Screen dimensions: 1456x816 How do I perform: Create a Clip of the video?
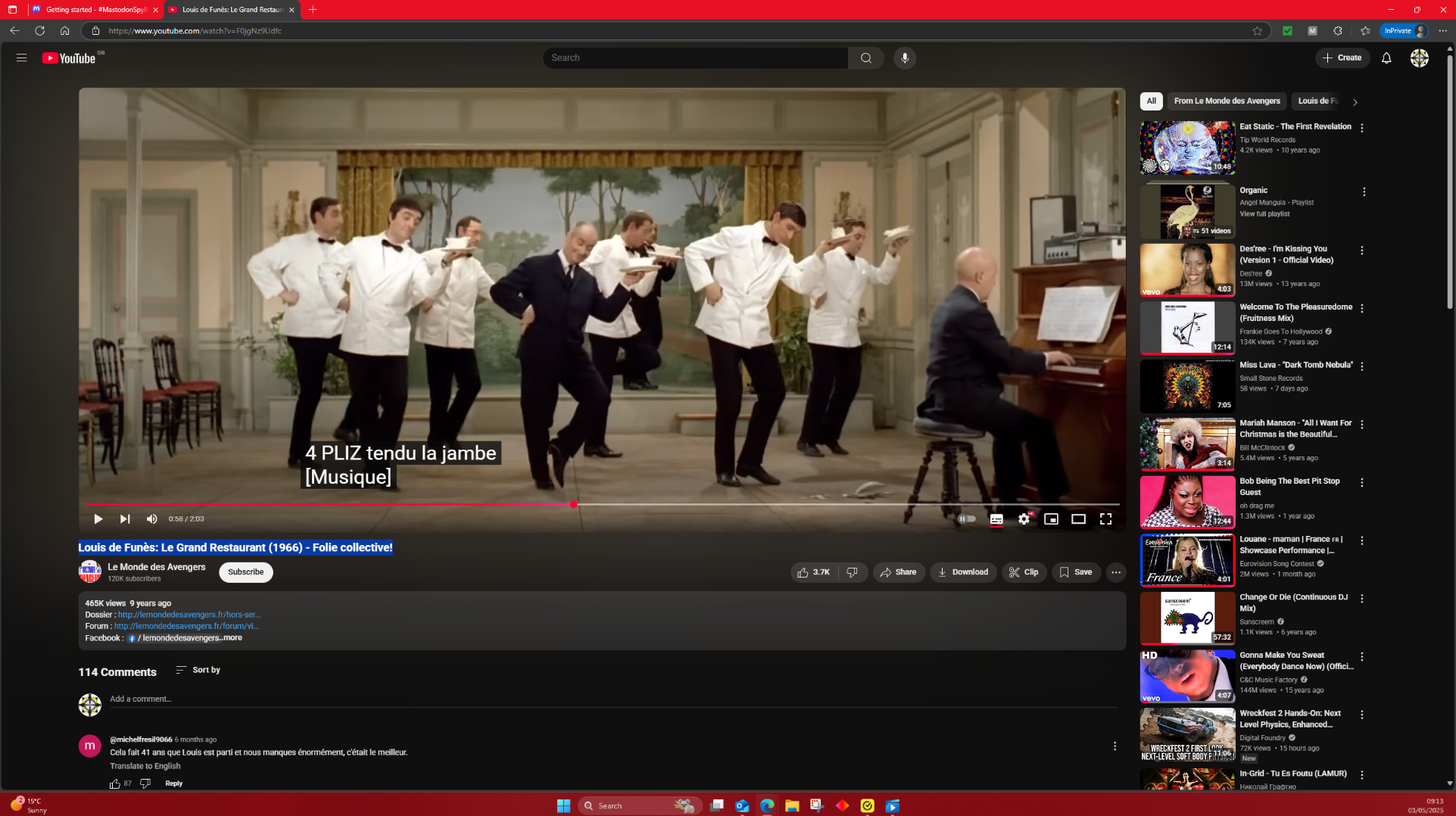pyautogui.click(x=1024, y=572)
